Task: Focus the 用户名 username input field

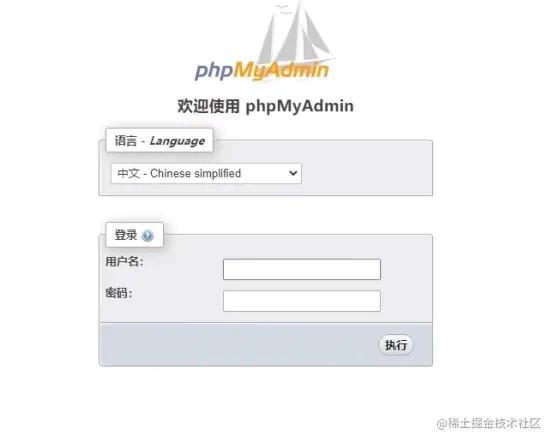Action: click(302, 269)
